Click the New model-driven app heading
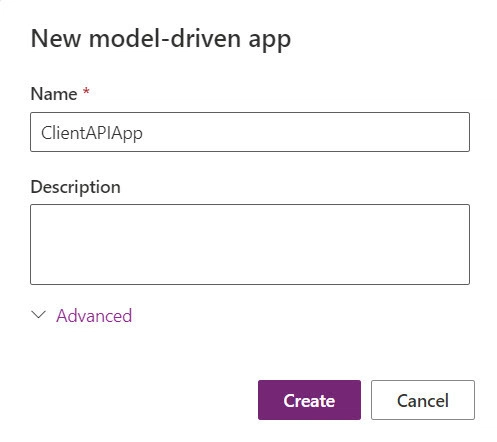This screenshot has height=442, width=497. coord(161,39)
